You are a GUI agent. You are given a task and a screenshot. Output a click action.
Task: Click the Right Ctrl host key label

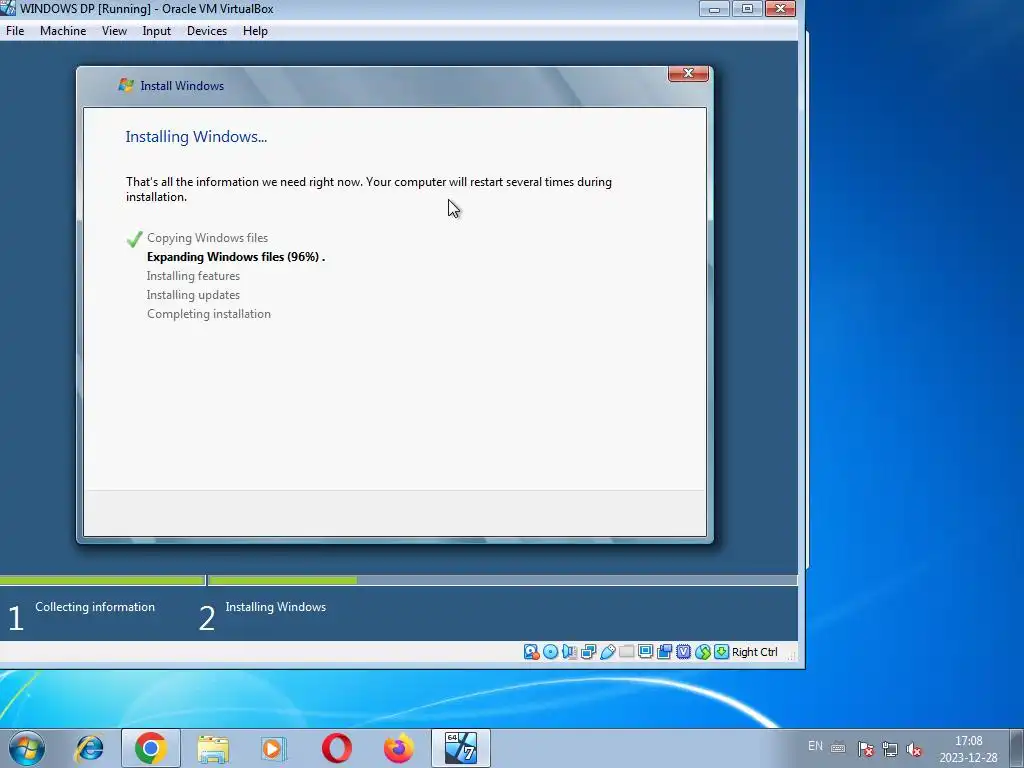(x=754, y=652)
